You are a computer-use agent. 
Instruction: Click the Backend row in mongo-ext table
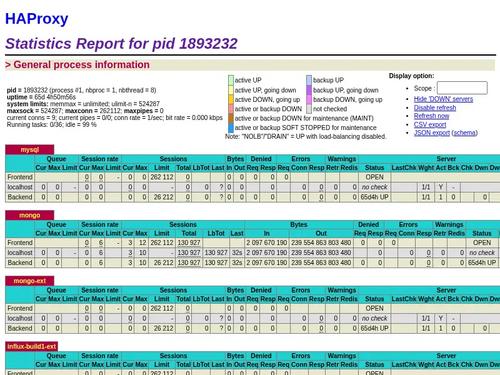[253, 328]
